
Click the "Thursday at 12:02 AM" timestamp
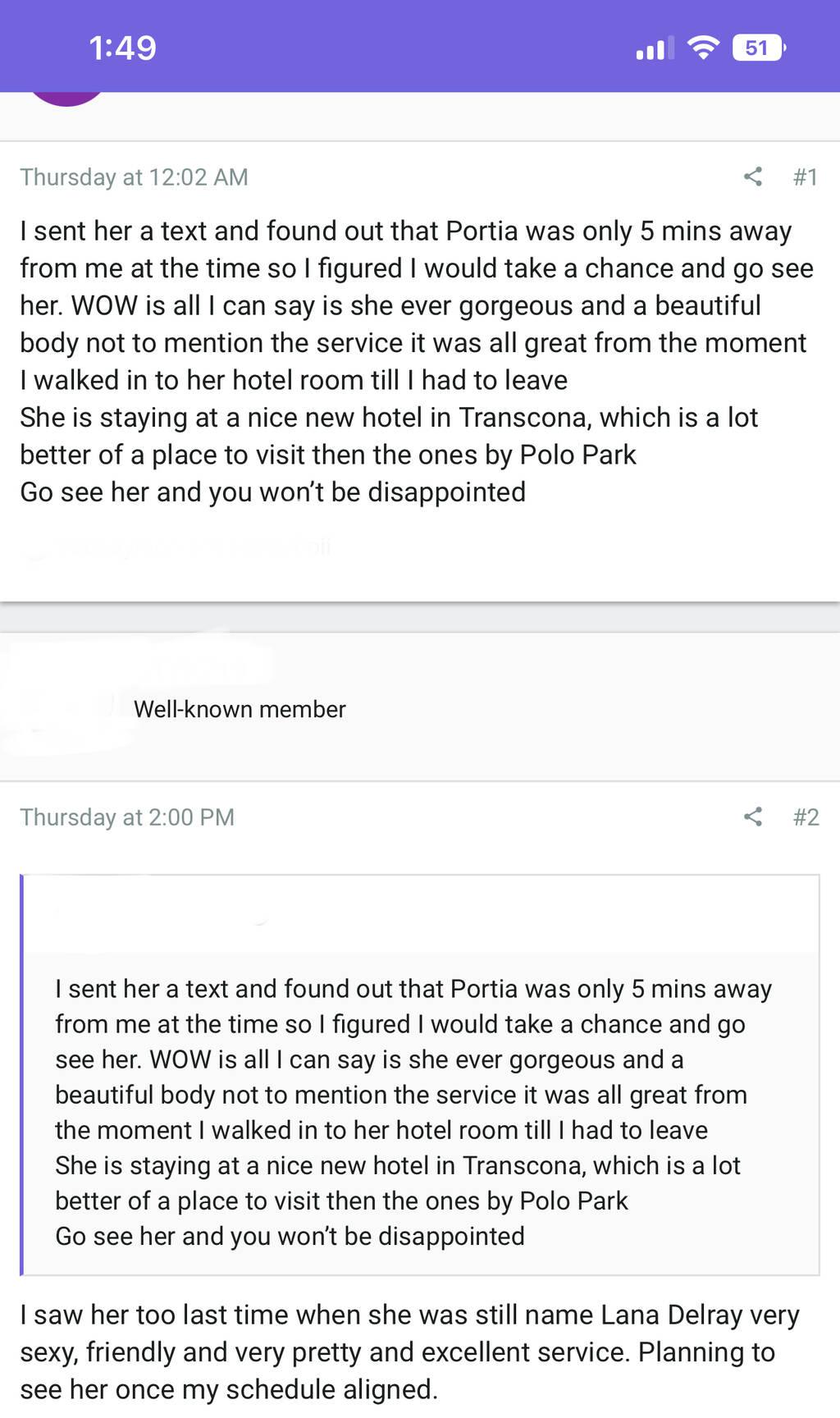click(134, 177)
